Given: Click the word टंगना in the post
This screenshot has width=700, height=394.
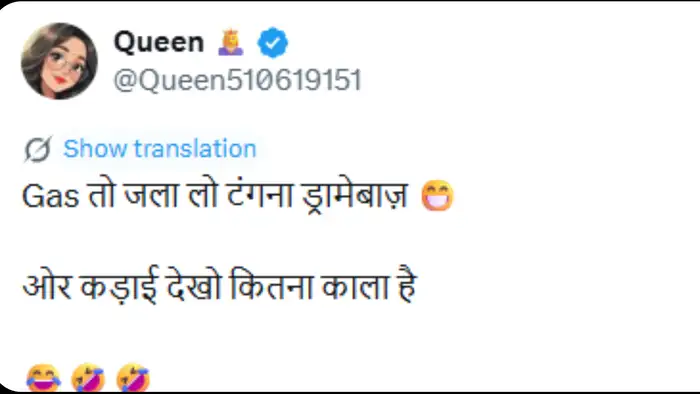Looking at the screenshot, I should click(x=259, y=195).
